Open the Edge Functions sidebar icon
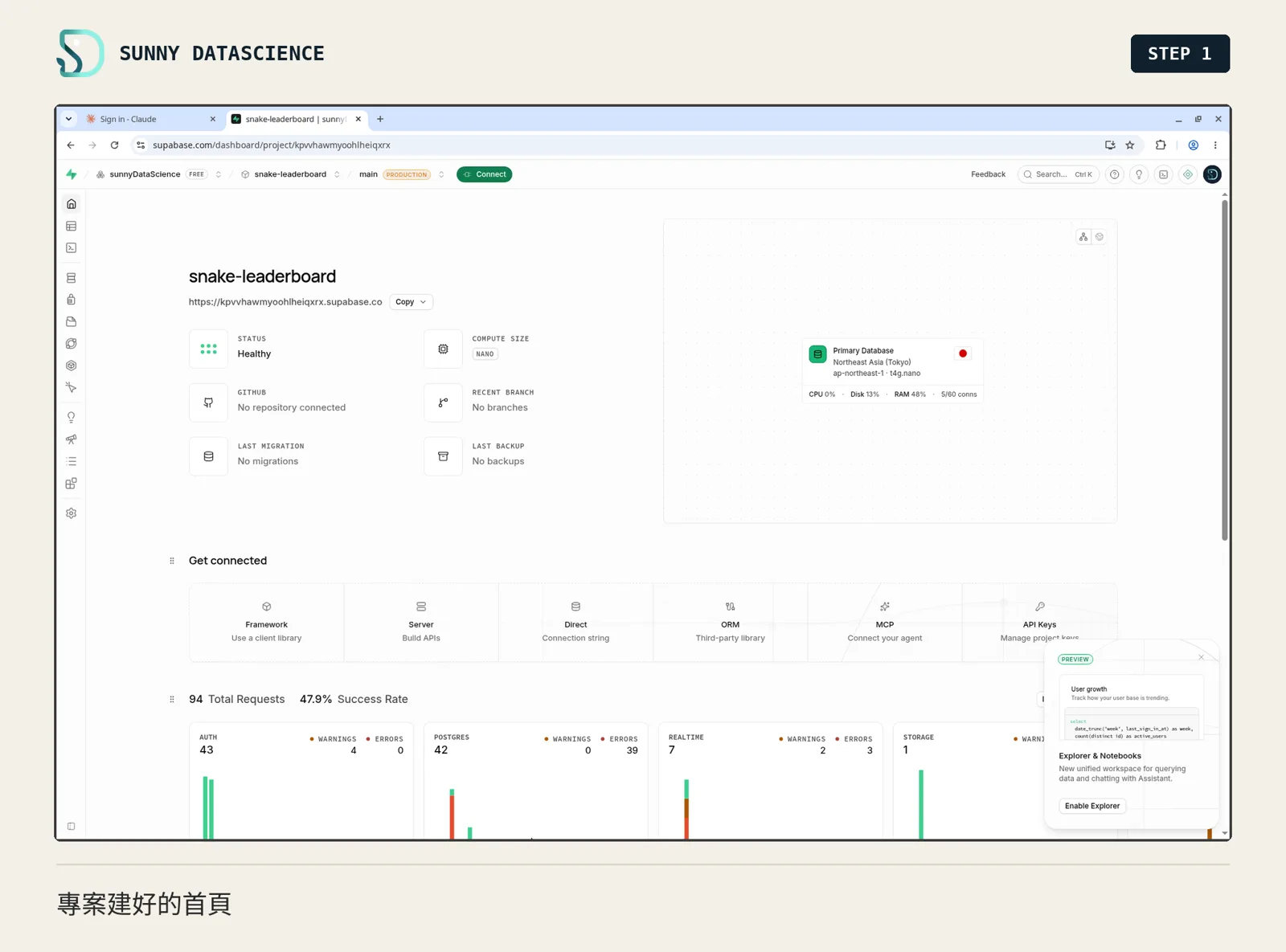1286x952 pixels. 71,344
